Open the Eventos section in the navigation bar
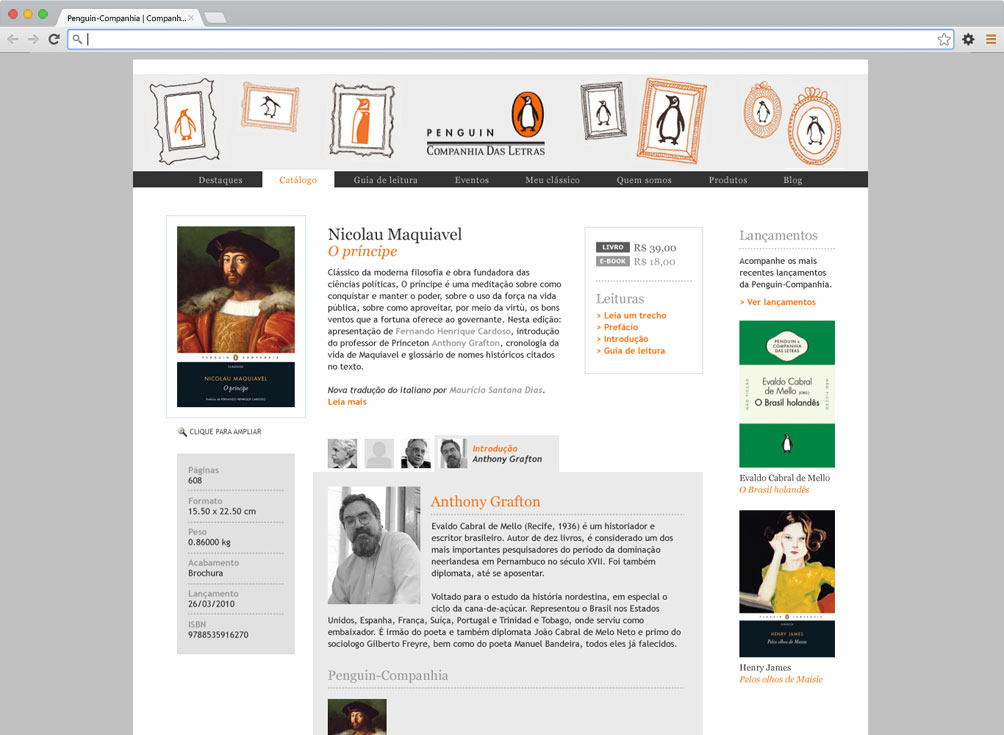1004x735 pixels. [471, 180]
